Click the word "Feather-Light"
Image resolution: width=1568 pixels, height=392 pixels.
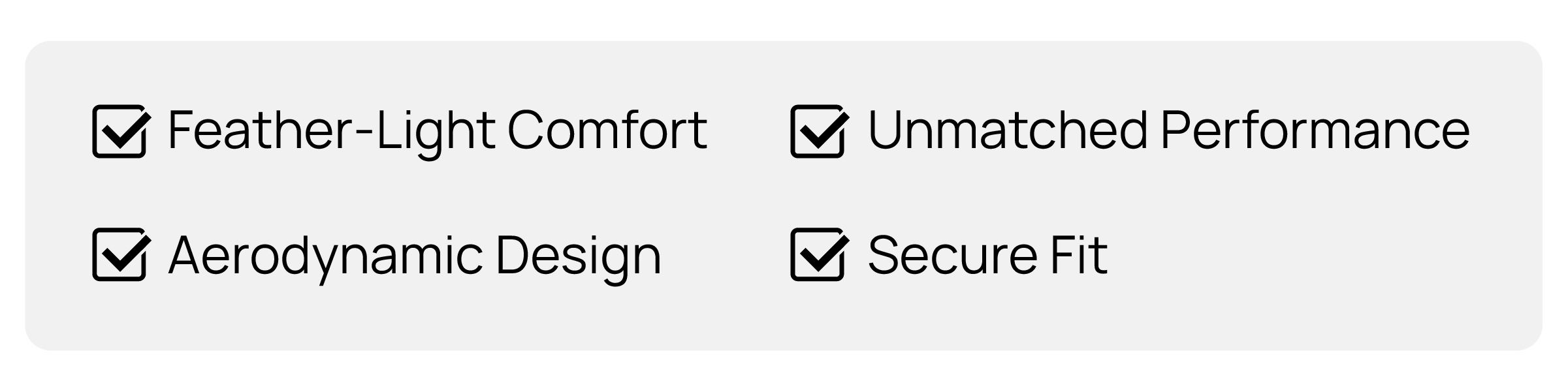click(332, 130)
